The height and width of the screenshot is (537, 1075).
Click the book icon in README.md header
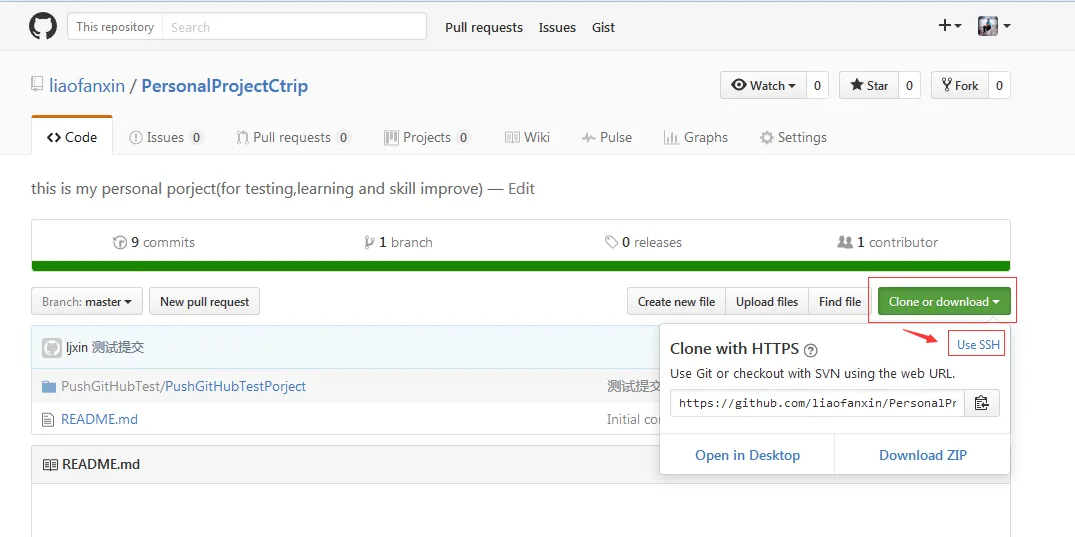[x=50, y=465]
